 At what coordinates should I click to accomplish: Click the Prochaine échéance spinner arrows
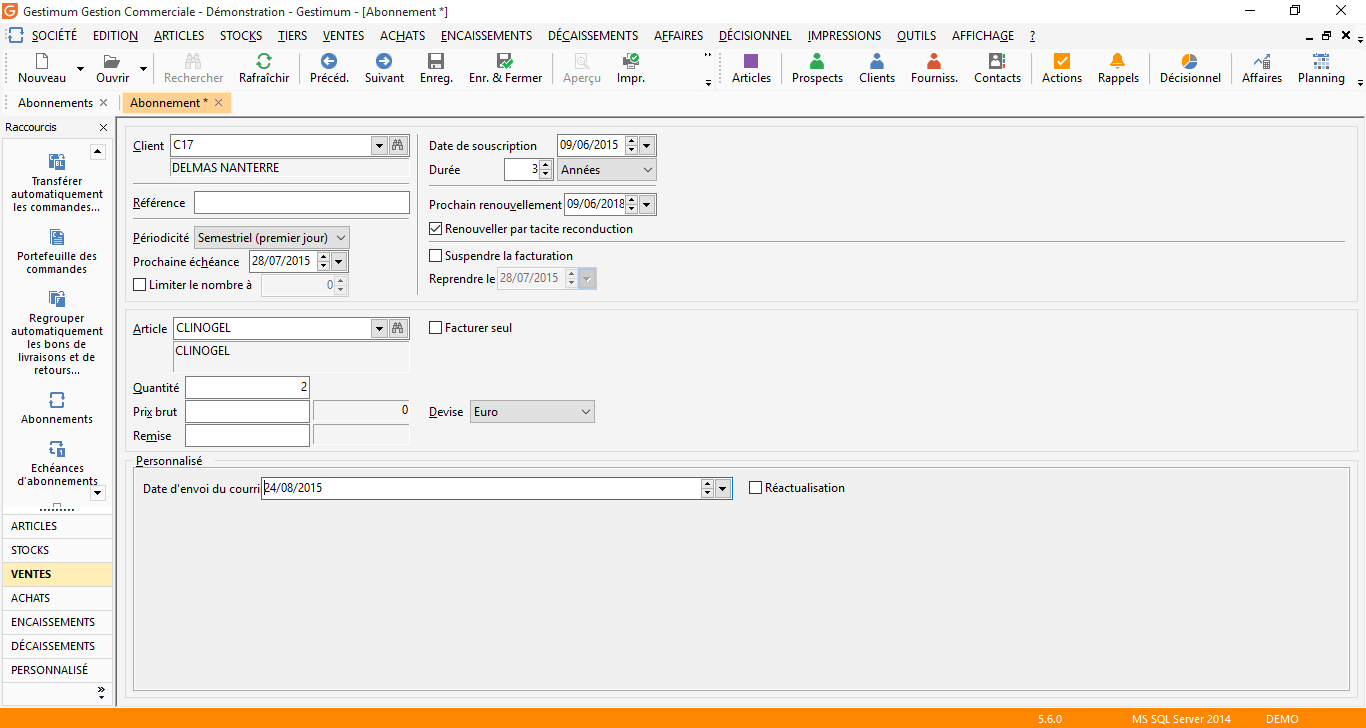pos(323,262)
